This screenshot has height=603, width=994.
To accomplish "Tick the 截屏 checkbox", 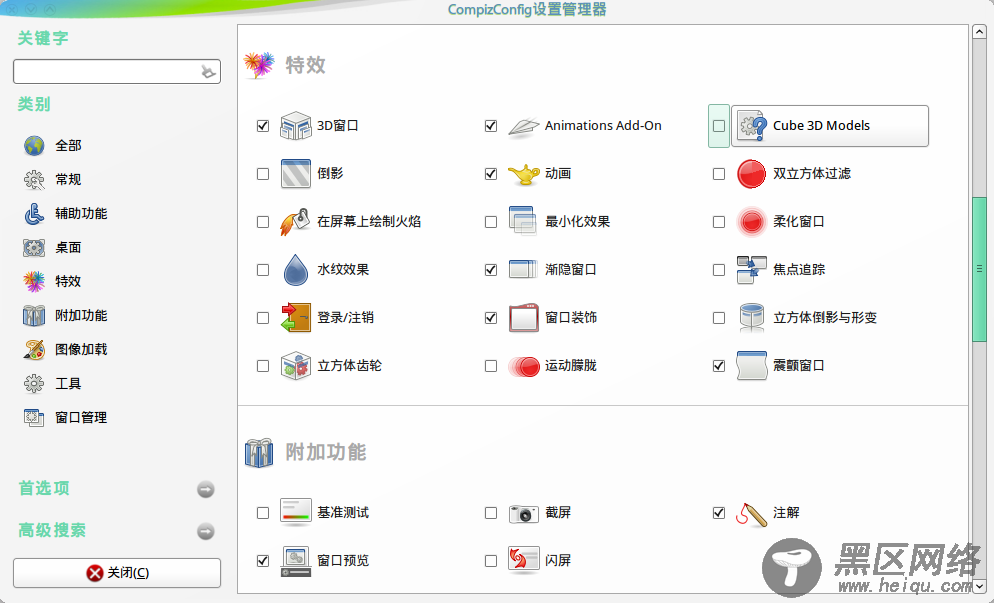I will tap(491, 513).
